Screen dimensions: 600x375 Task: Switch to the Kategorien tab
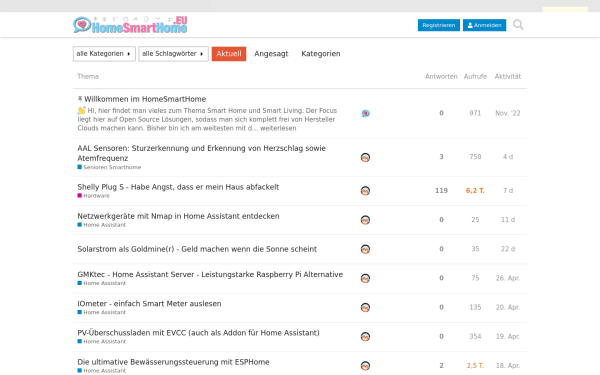click(x=321, y=54)
